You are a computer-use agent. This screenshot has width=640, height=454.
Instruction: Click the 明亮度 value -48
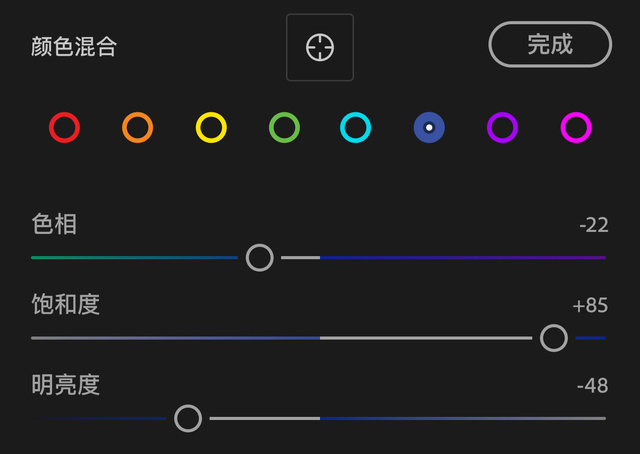[592, 385]
